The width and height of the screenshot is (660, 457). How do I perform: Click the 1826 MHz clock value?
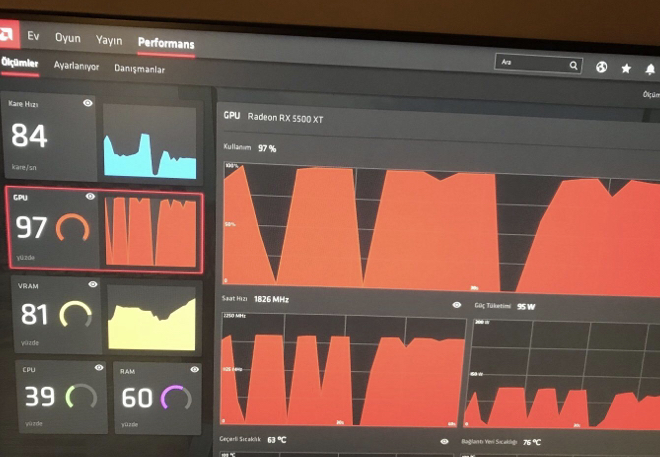pyautogui.click(x=271, y=299)
